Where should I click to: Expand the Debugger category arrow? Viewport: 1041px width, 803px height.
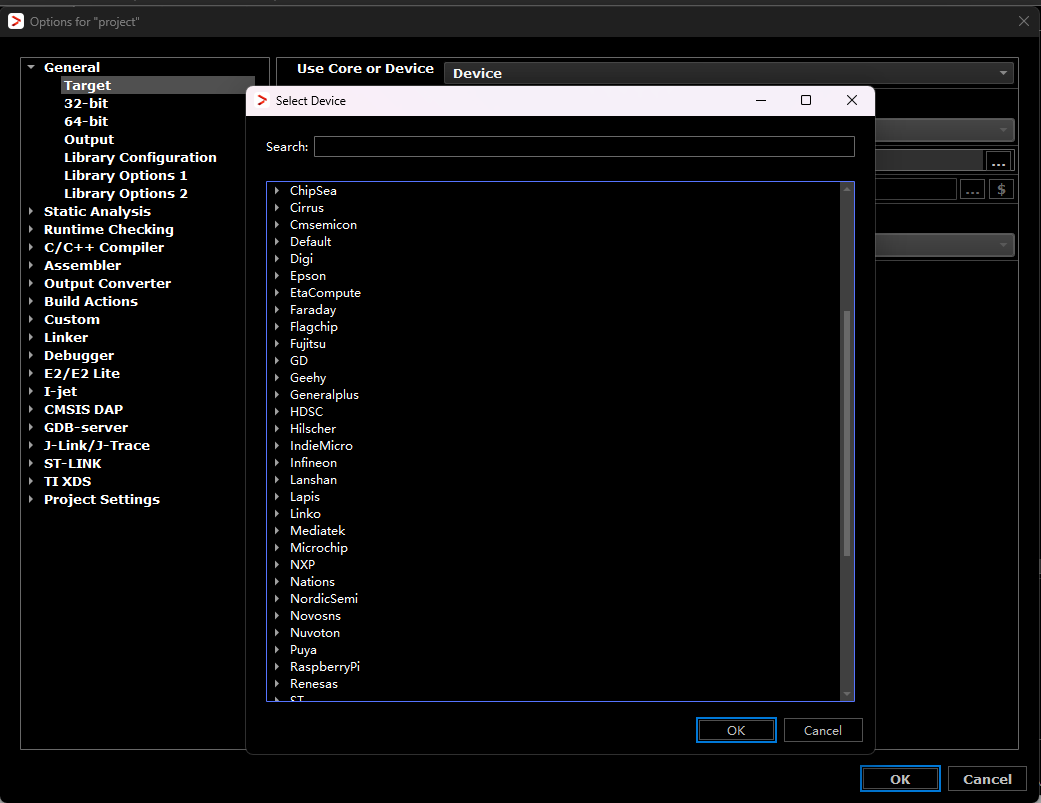(x=31, y=355)
